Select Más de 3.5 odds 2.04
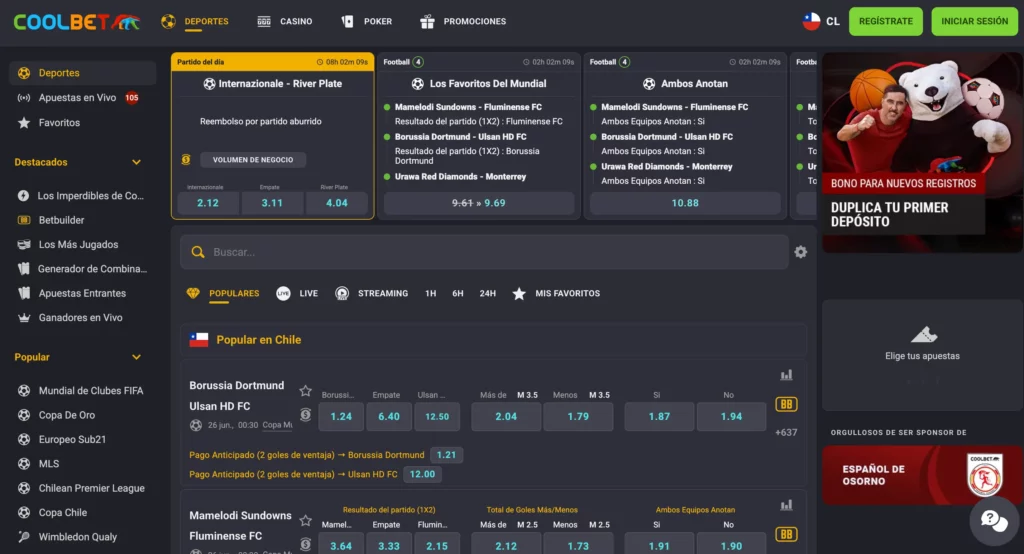This screenshot has height=554, width=1024. pyautogui.click(x=506, y=417)
